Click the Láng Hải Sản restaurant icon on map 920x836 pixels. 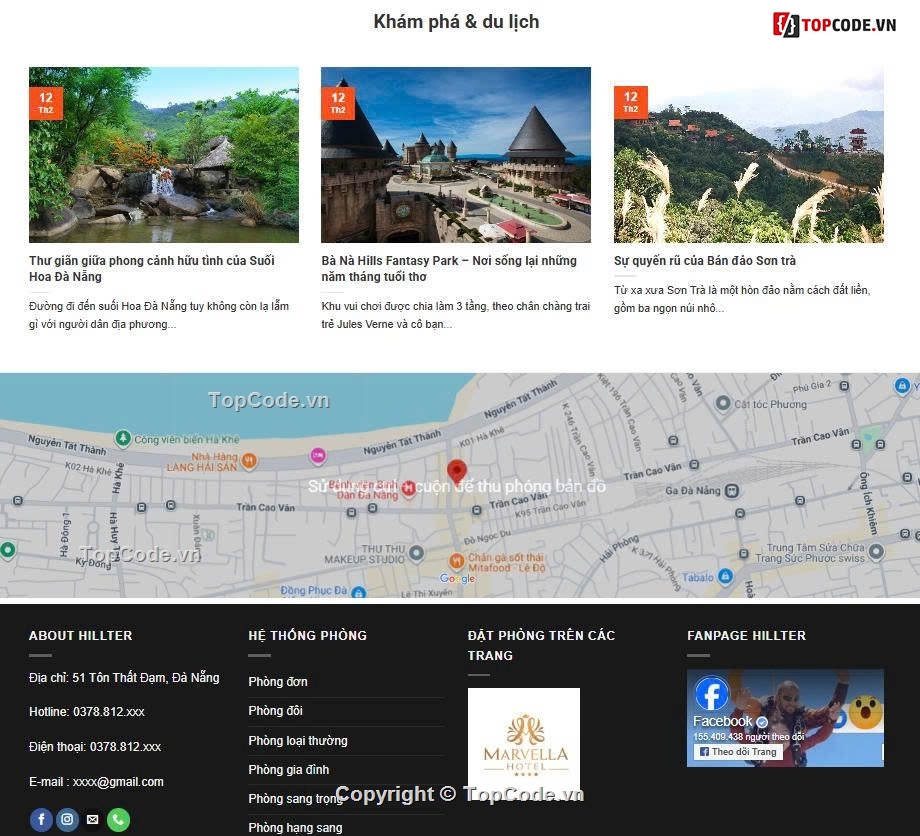tap(250, 462)
